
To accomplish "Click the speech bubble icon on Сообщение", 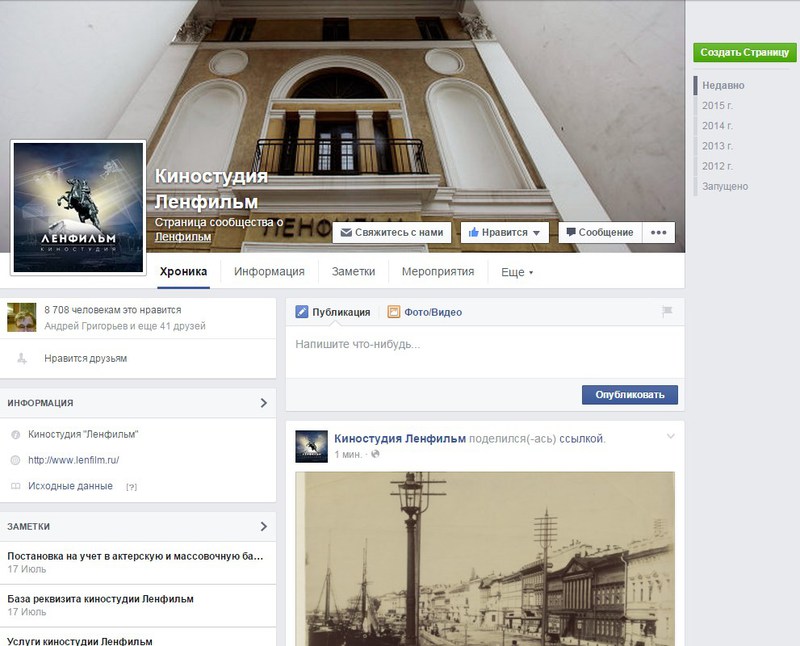I will tap(571, 232).
